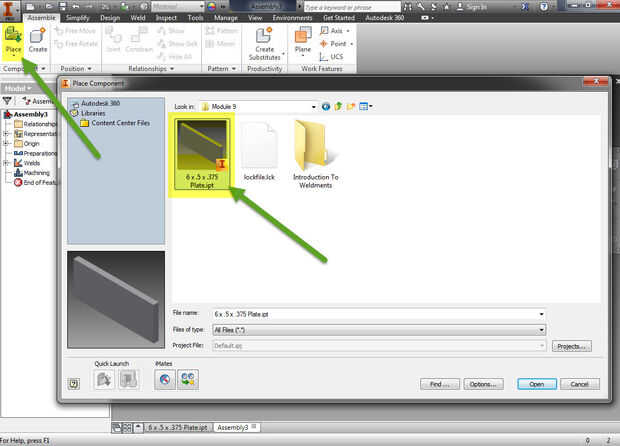Click the keyword search field

pos(352,7)
